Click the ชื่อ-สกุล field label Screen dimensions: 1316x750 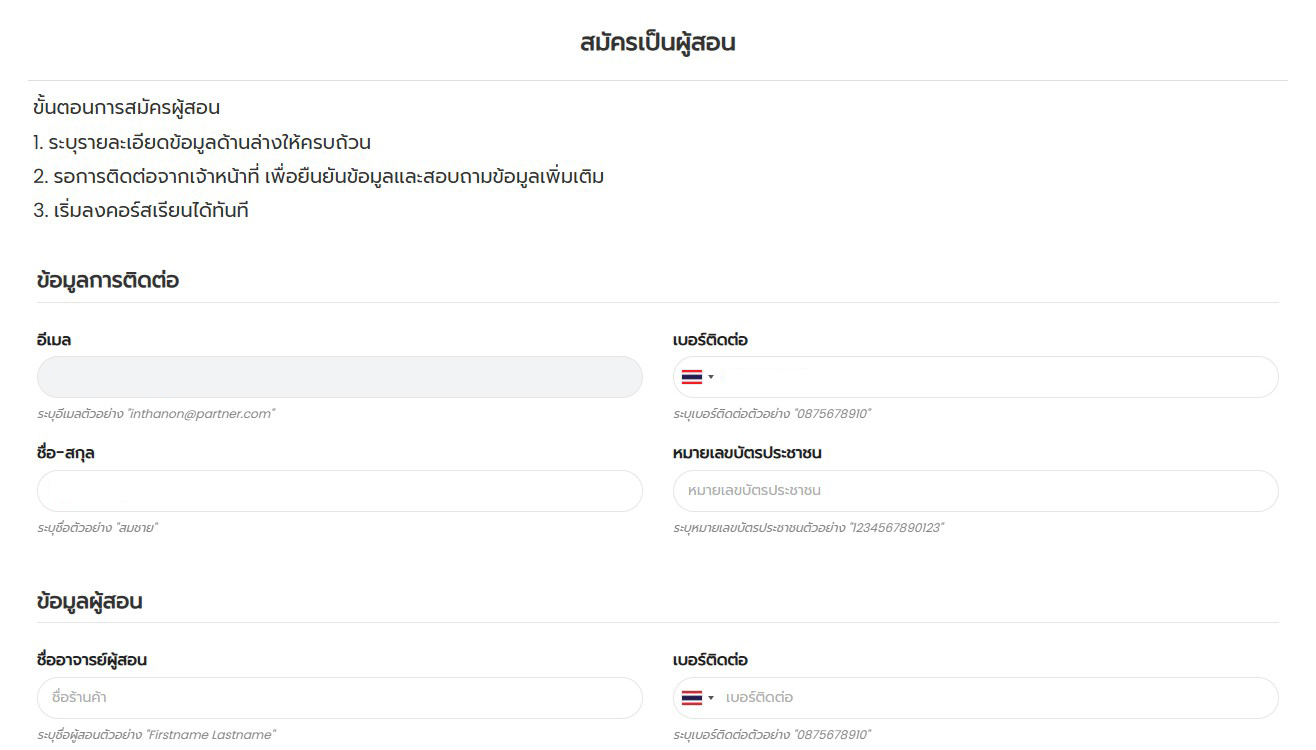coord(66,453)
